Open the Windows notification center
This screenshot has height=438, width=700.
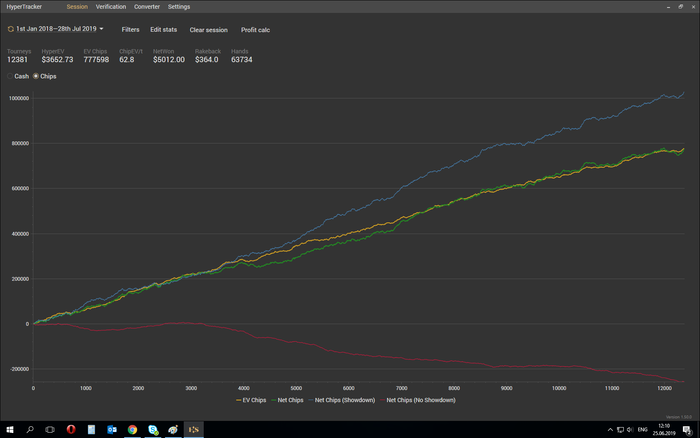687,430
